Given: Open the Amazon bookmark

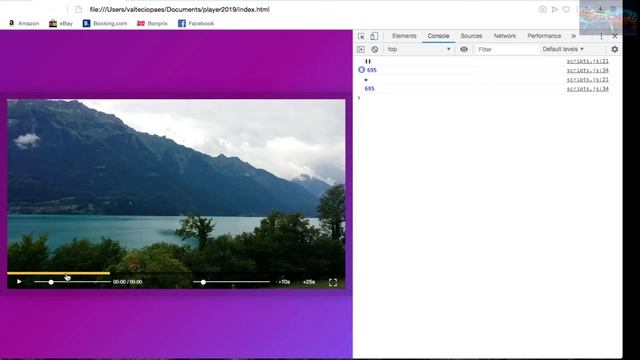Looking at the screenshot, I should (24, 23).
